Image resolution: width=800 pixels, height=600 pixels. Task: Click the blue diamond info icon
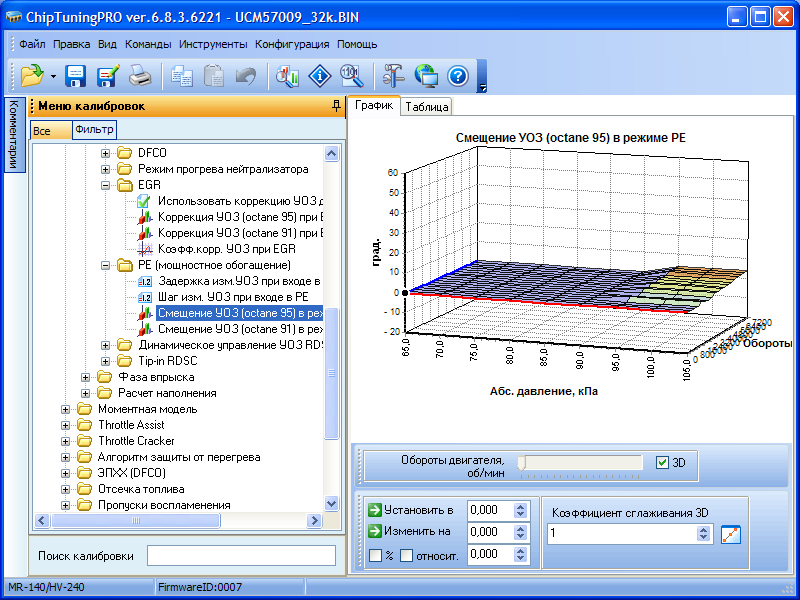coord(319,75)
